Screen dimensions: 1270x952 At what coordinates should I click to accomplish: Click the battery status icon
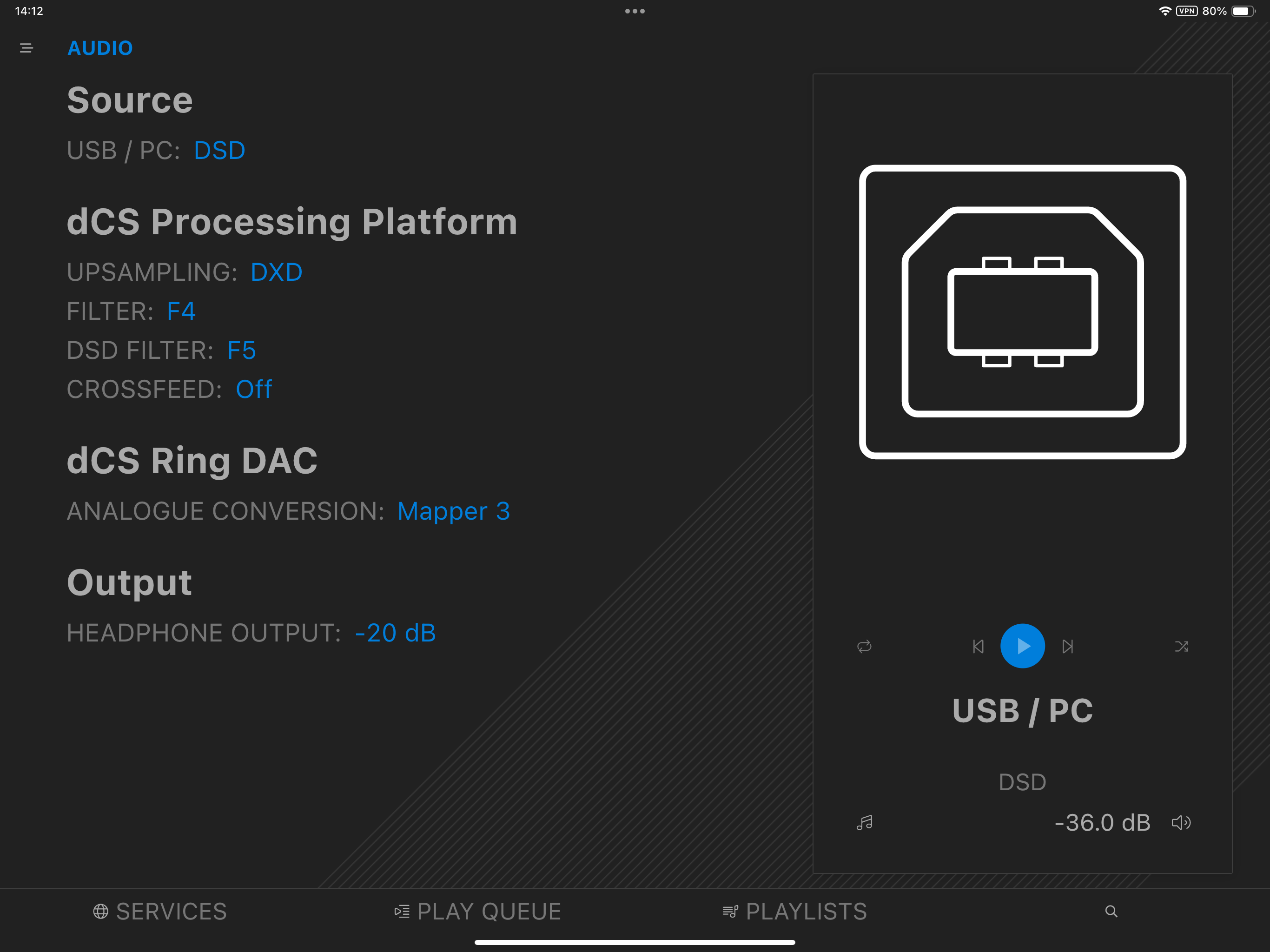coord(1243,11)
